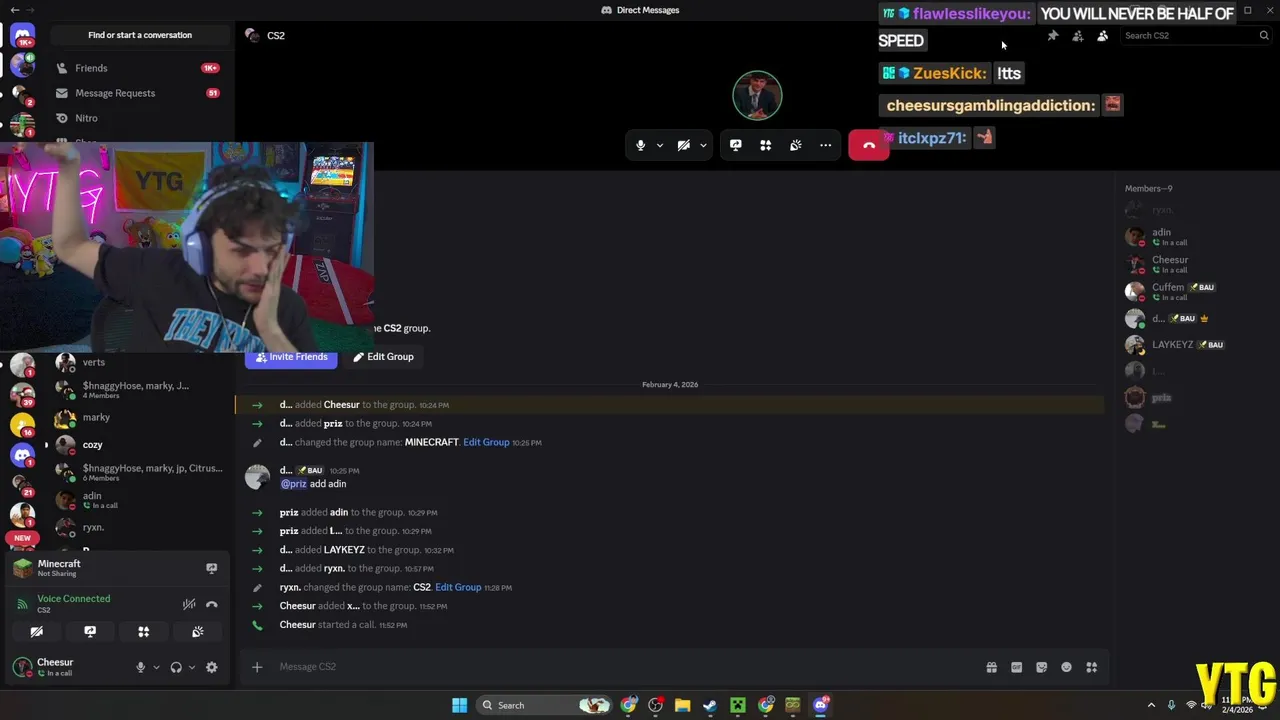Image resolution: width=1280 pixels, height=720 pixels.
Task: Select Cheesur in members list
Action: [x=1195, y=264]
